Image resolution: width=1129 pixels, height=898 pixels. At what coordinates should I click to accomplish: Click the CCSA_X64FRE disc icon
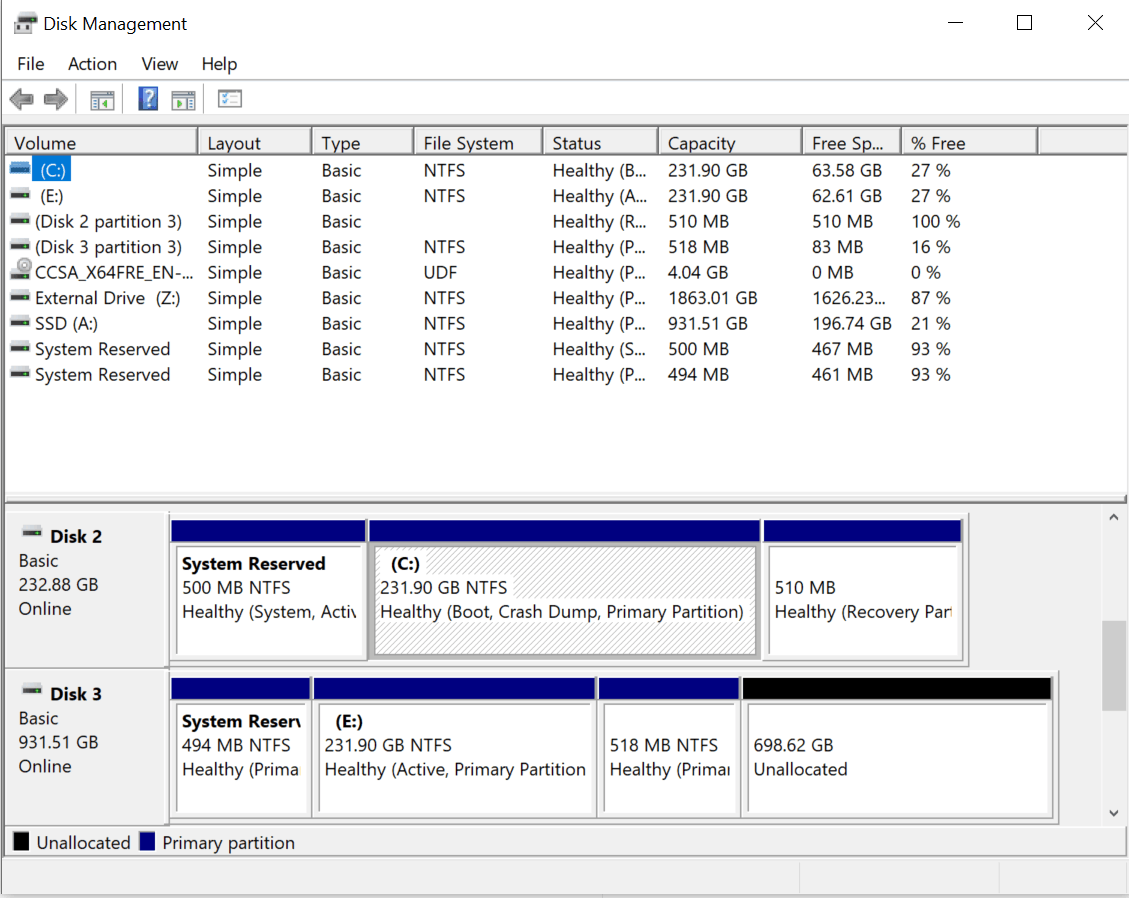22,269
